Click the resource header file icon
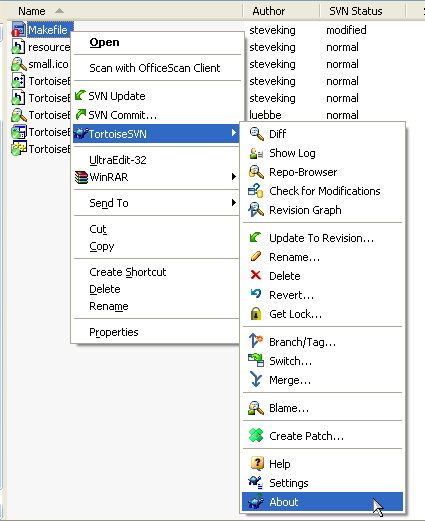425x521 pixels. [x=18, y=47]
